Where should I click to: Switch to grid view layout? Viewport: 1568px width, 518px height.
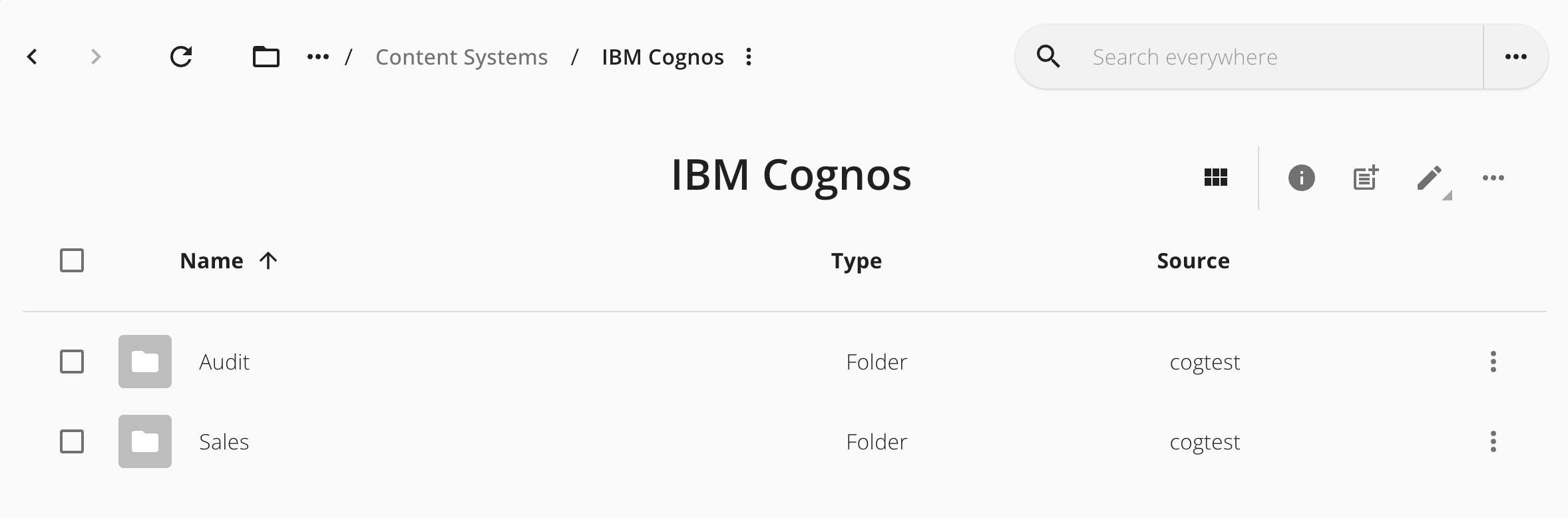[x=1216, y=178]
